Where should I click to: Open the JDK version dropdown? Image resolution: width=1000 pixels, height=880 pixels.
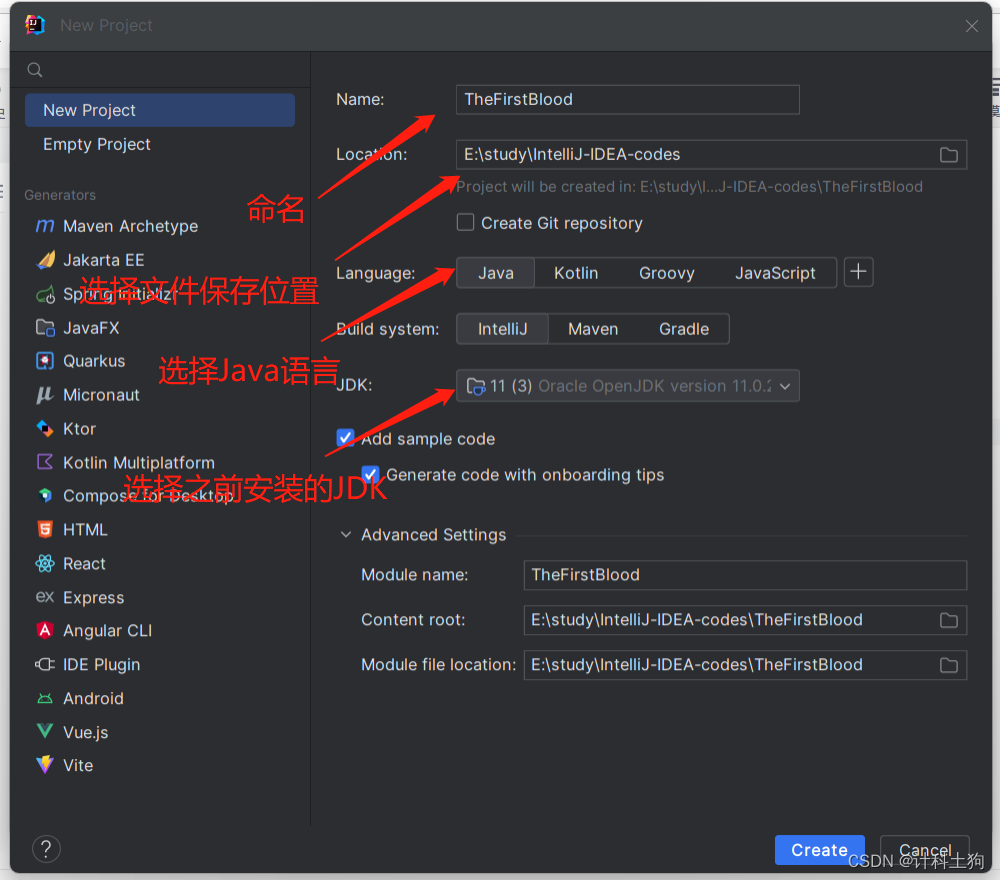tap(628, 386)
